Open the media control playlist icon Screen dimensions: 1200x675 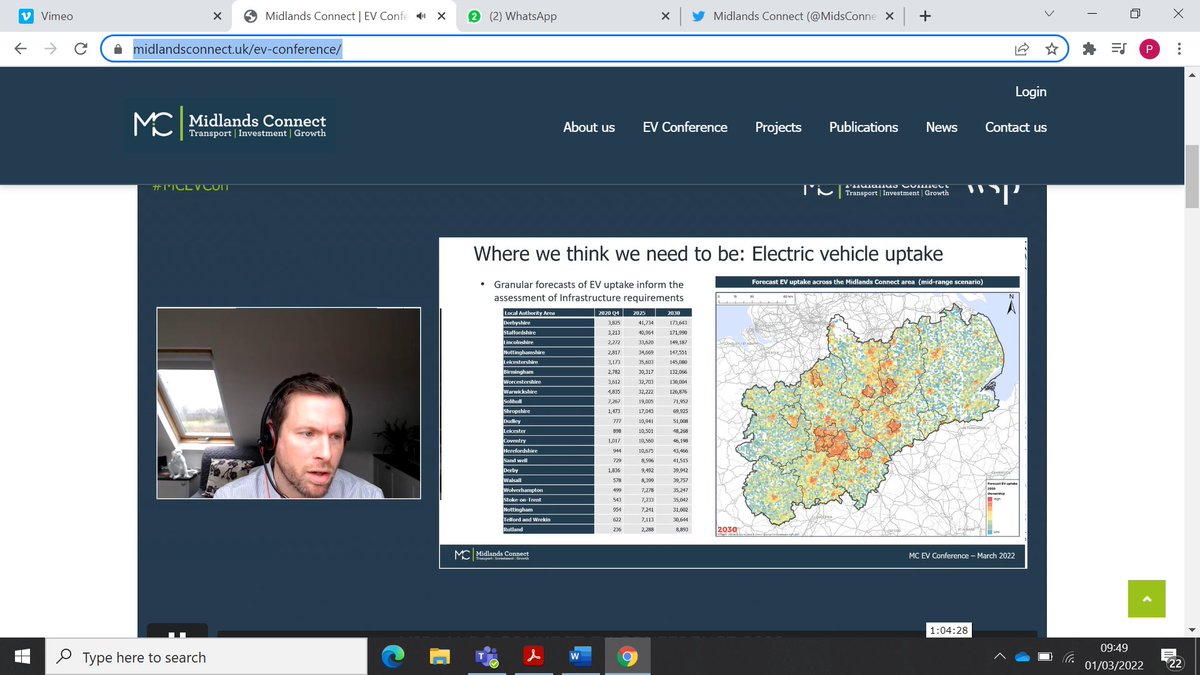click(1119, 49)
